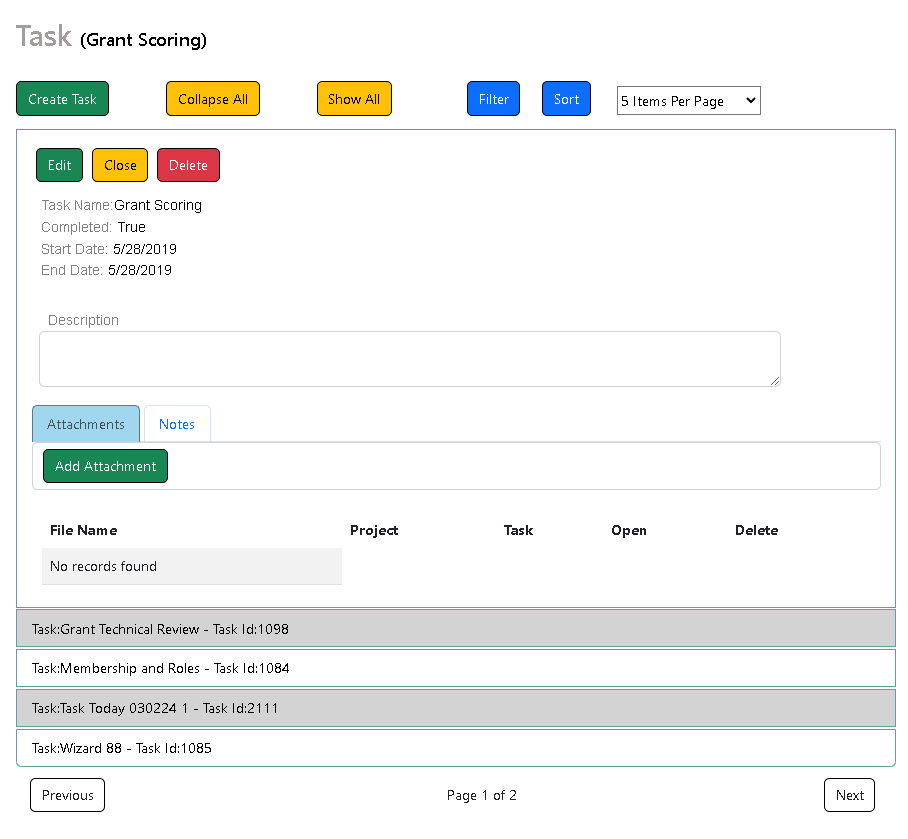This screenshot has width=908, height=839.
Task: Click the File Name column header
Action: pyautogui.click(x=84, y=530)
